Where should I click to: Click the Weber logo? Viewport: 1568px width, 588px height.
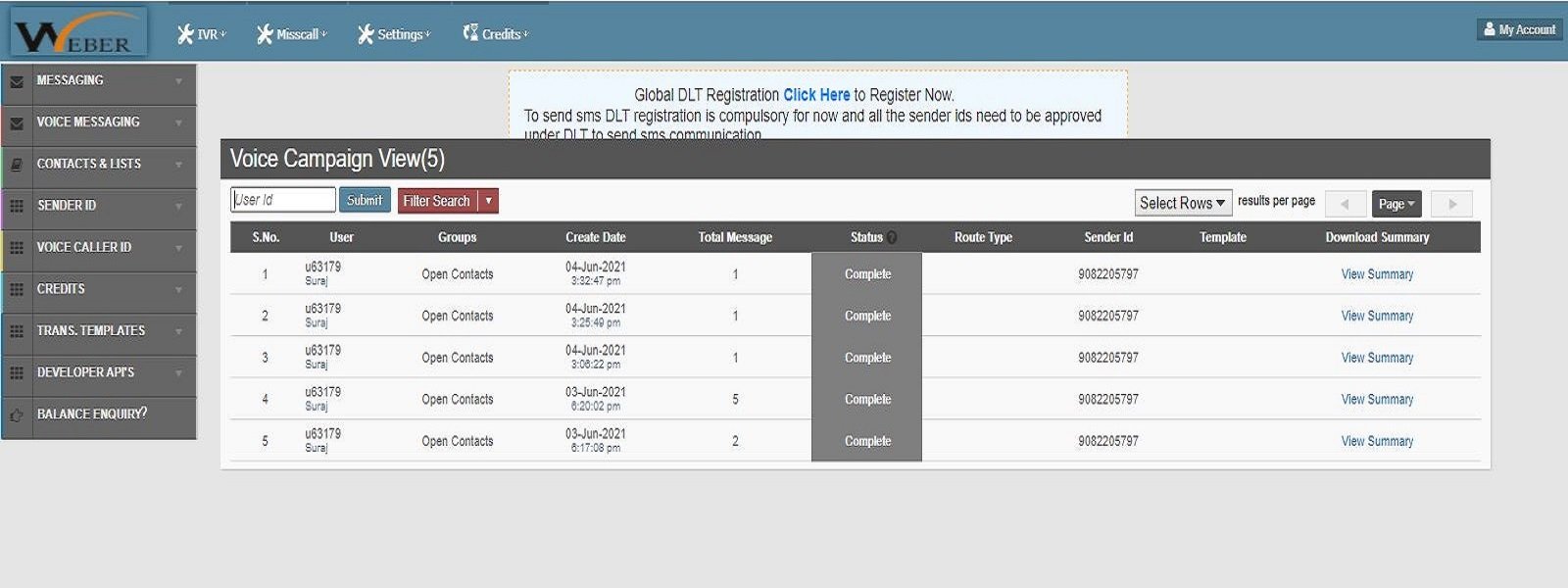tap(78, 32)
